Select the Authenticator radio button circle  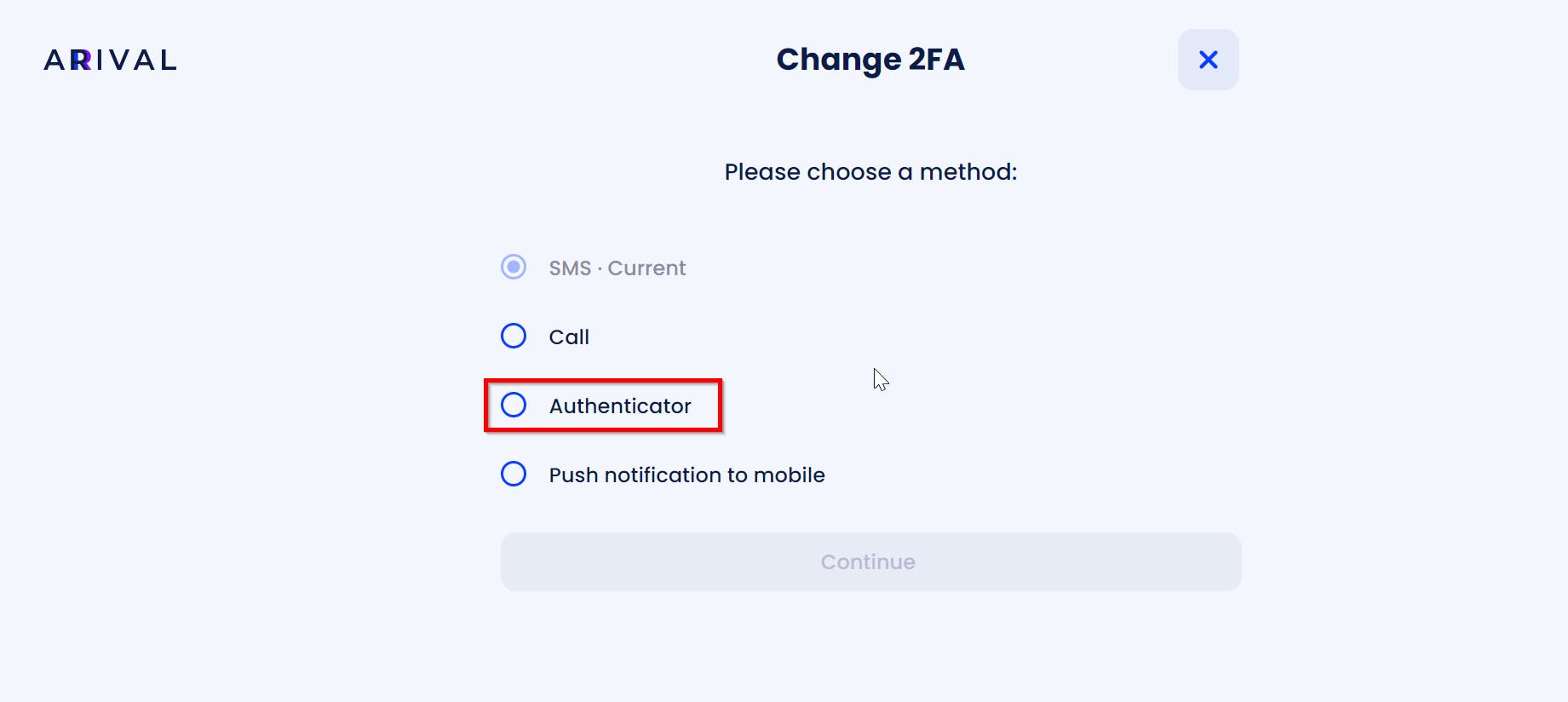click(x=514, y=405)
